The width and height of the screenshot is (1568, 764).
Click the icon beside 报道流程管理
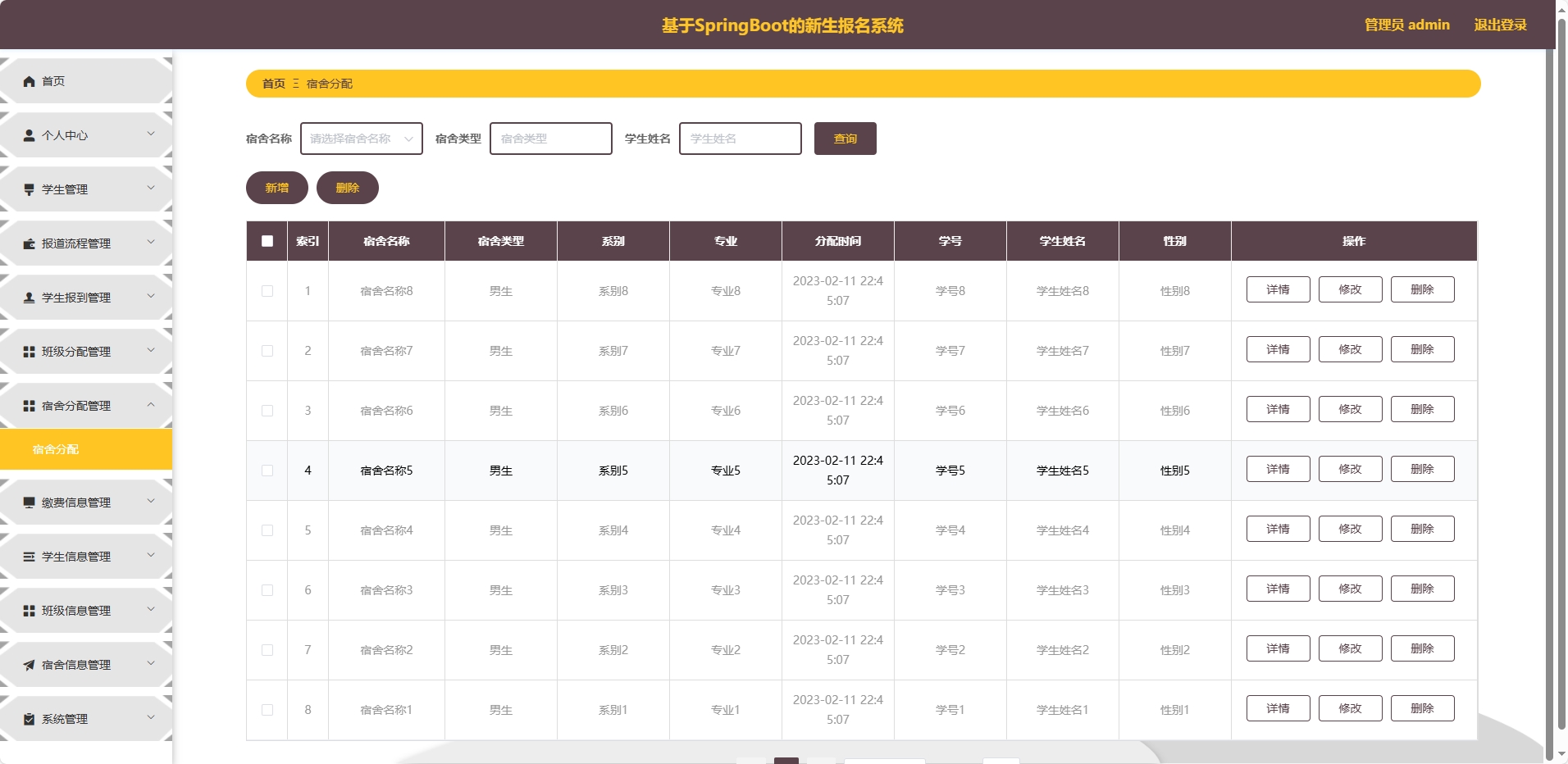[x=30, y=243]
